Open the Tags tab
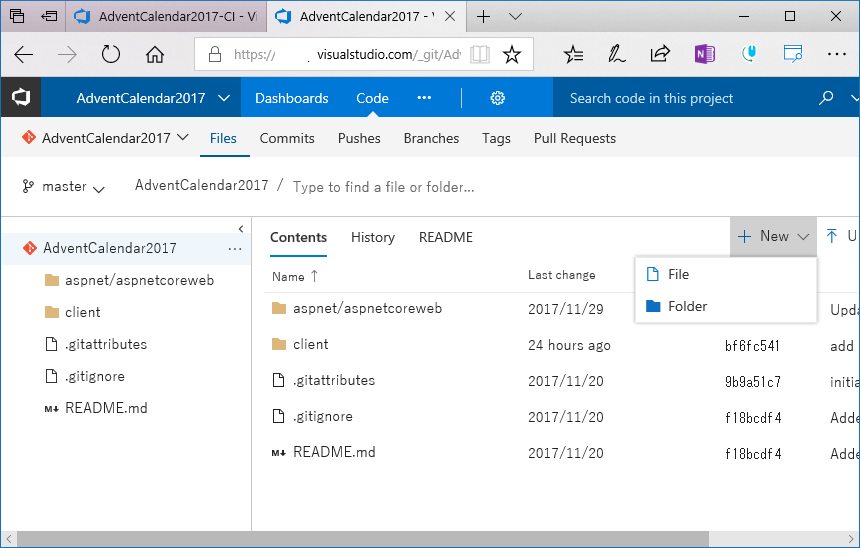The height and width of the screenshot is (548, 860). [x=496, y=138]
